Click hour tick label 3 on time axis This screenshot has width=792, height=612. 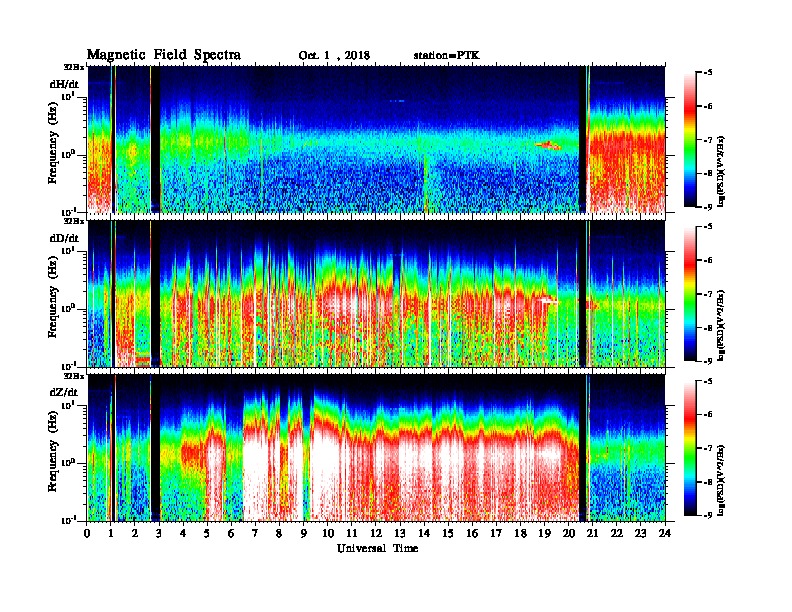159,534
